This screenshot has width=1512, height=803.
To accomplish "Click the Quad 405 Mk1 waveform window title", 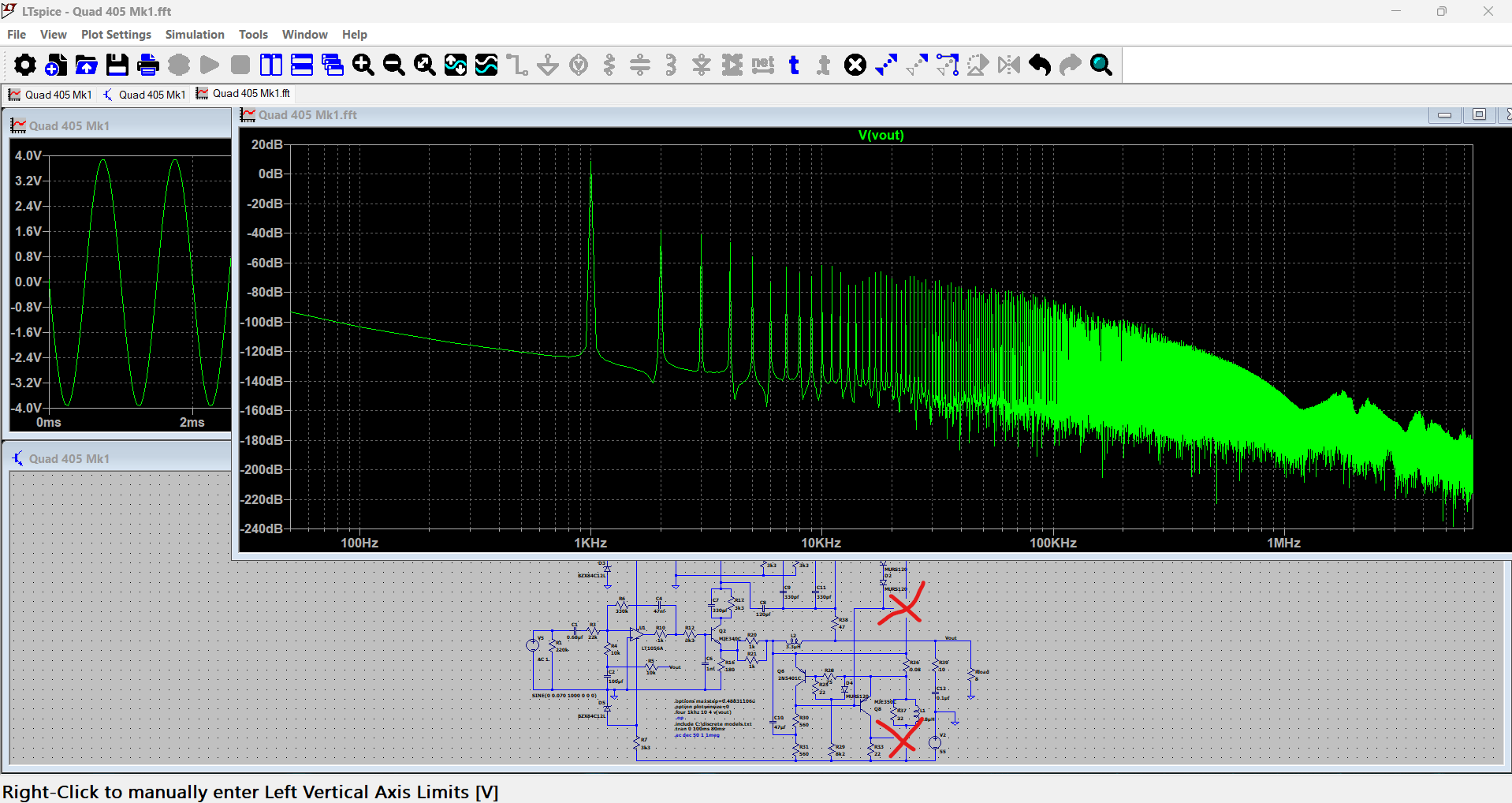I will [x=69, y=126].
